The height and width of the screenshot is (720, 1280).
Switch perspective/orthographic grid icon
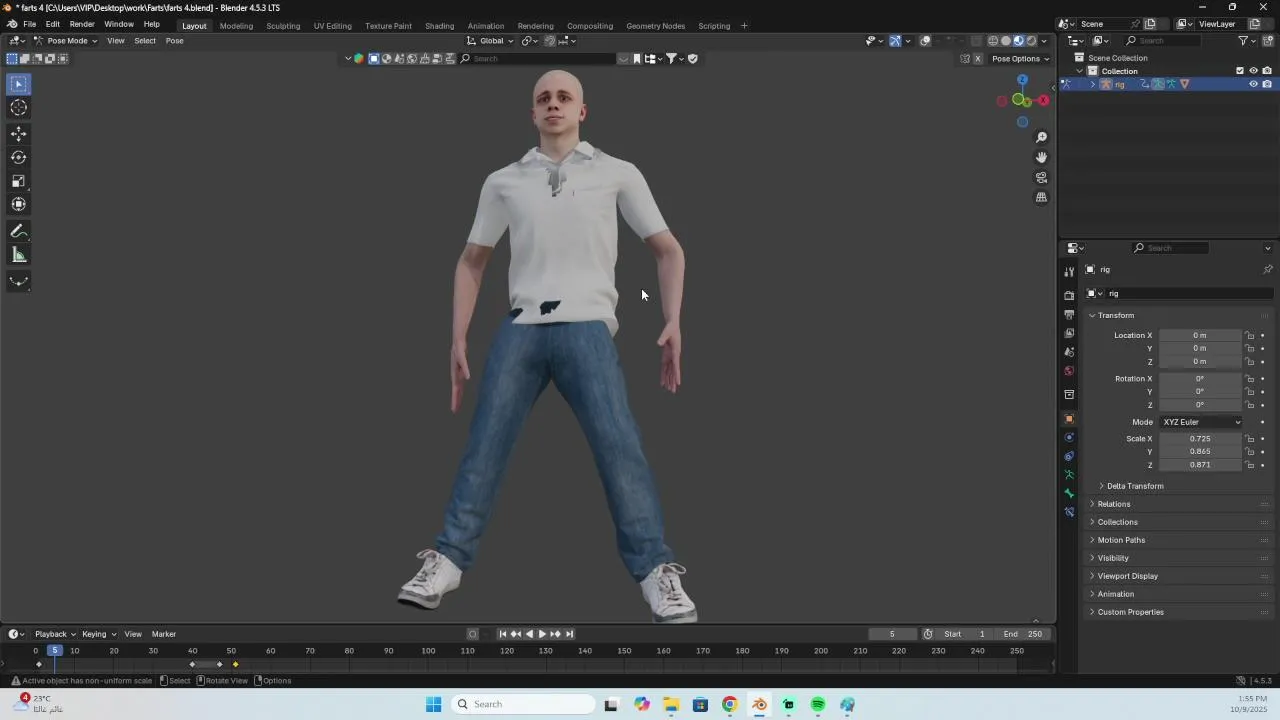pos(1041,197)
